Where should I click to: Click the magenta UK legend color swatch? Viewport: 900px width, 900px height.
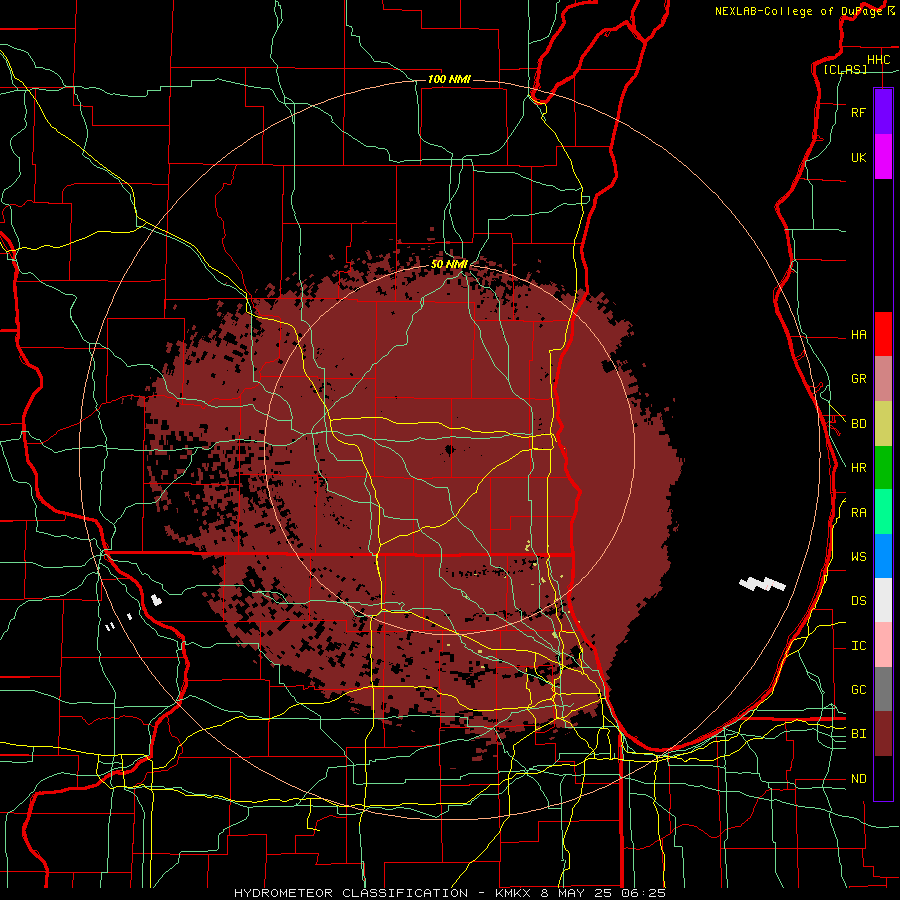pyautogui.click(x=883, y=157)
